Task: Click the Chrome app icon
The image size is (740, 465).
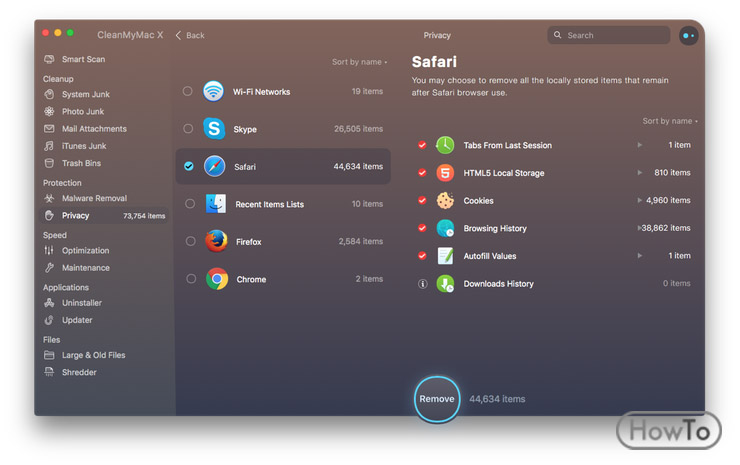Action: (217, 279)
